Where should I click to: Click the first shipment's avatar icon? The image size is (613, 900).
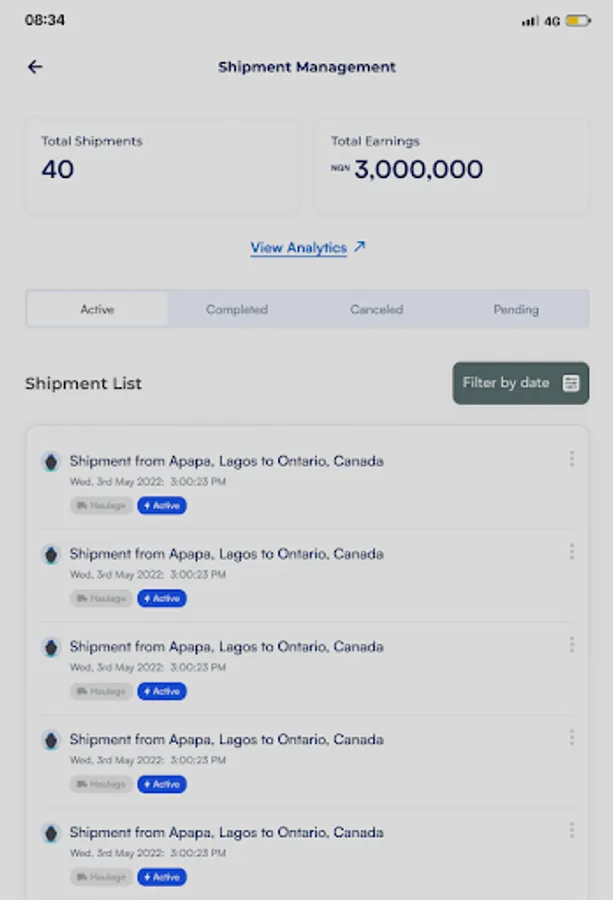[50, 462]
